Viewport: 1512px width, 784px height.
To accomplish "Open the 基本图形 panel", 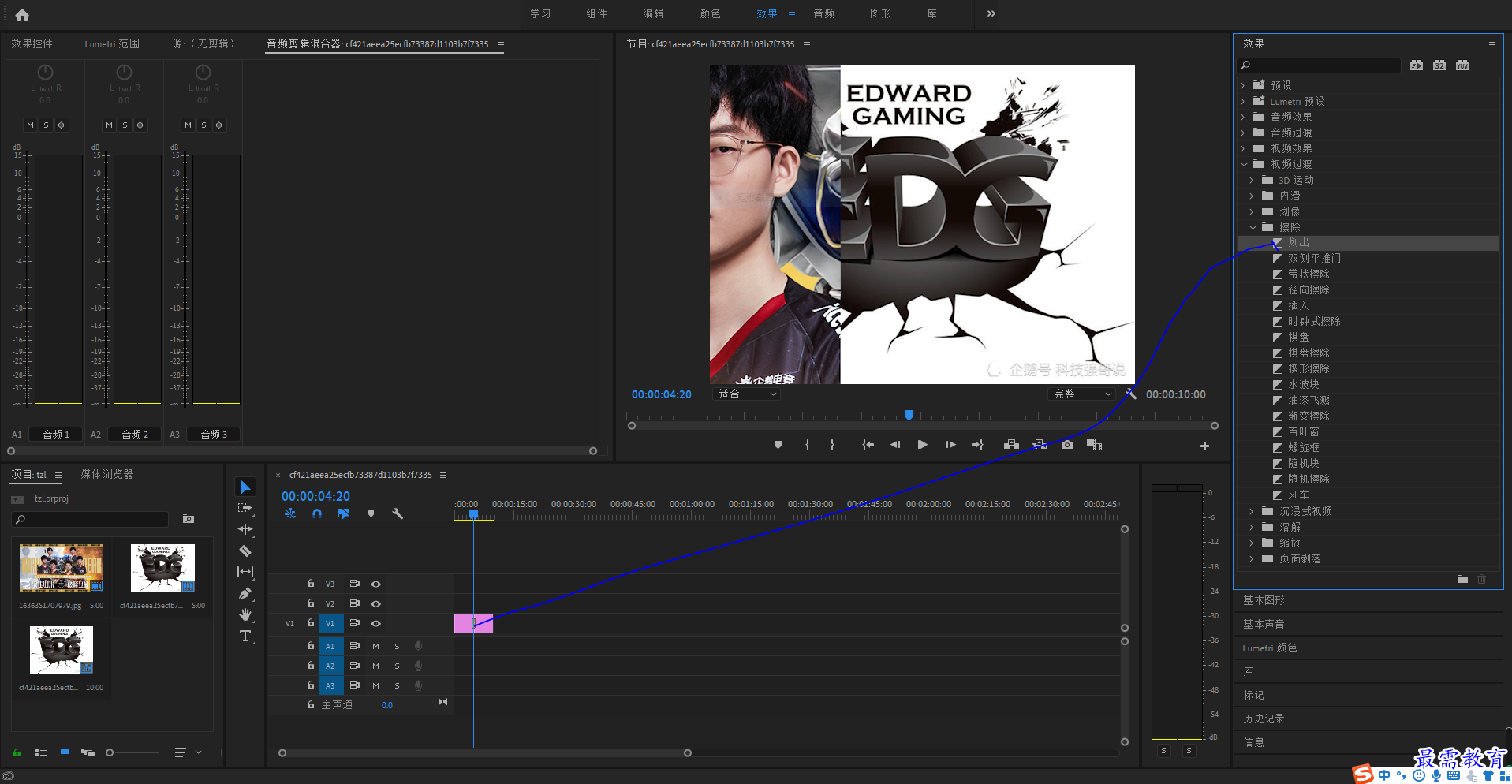I will click(x=1264, y=600).
